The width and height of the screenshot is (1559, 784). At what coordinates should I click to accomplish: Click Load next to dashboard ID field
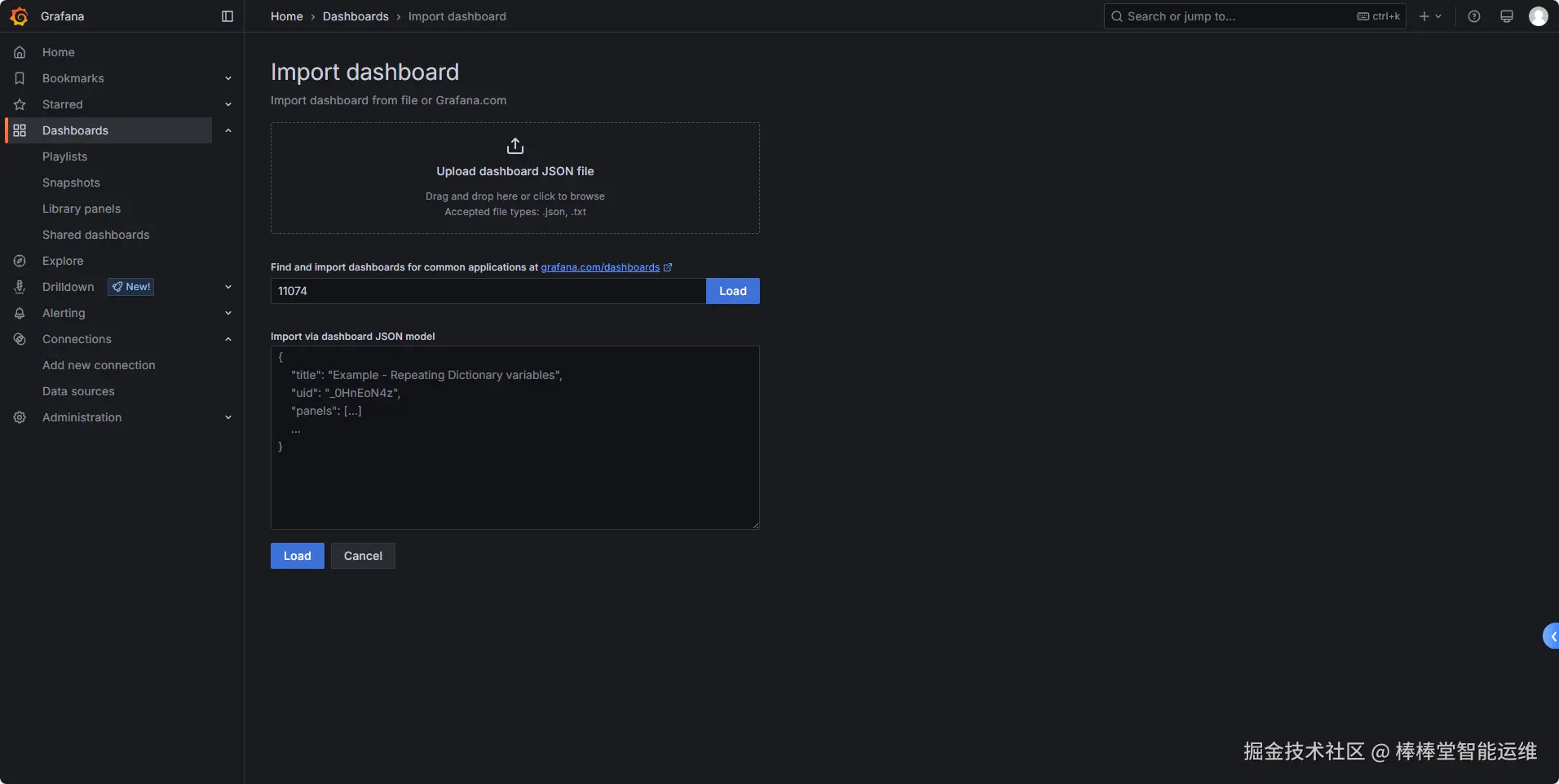pos(733,291)
